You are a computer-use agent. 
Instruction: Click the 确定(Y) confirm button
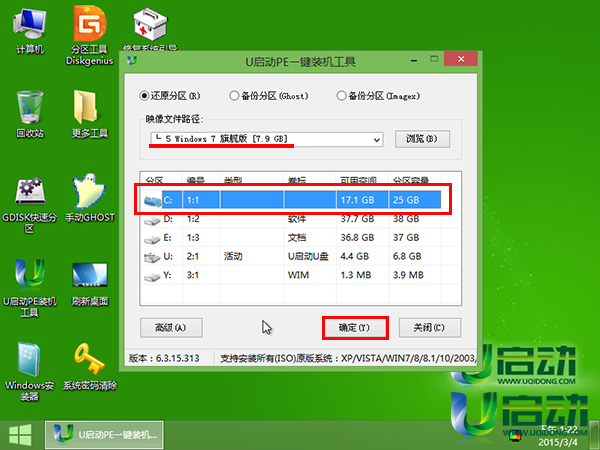tap(355, 328)
